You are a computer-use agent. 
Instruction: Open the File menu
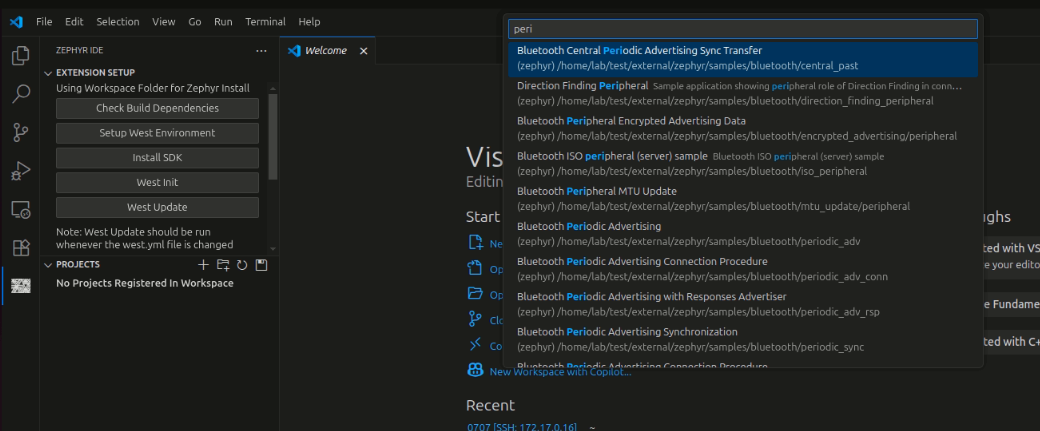coord(44,22)
